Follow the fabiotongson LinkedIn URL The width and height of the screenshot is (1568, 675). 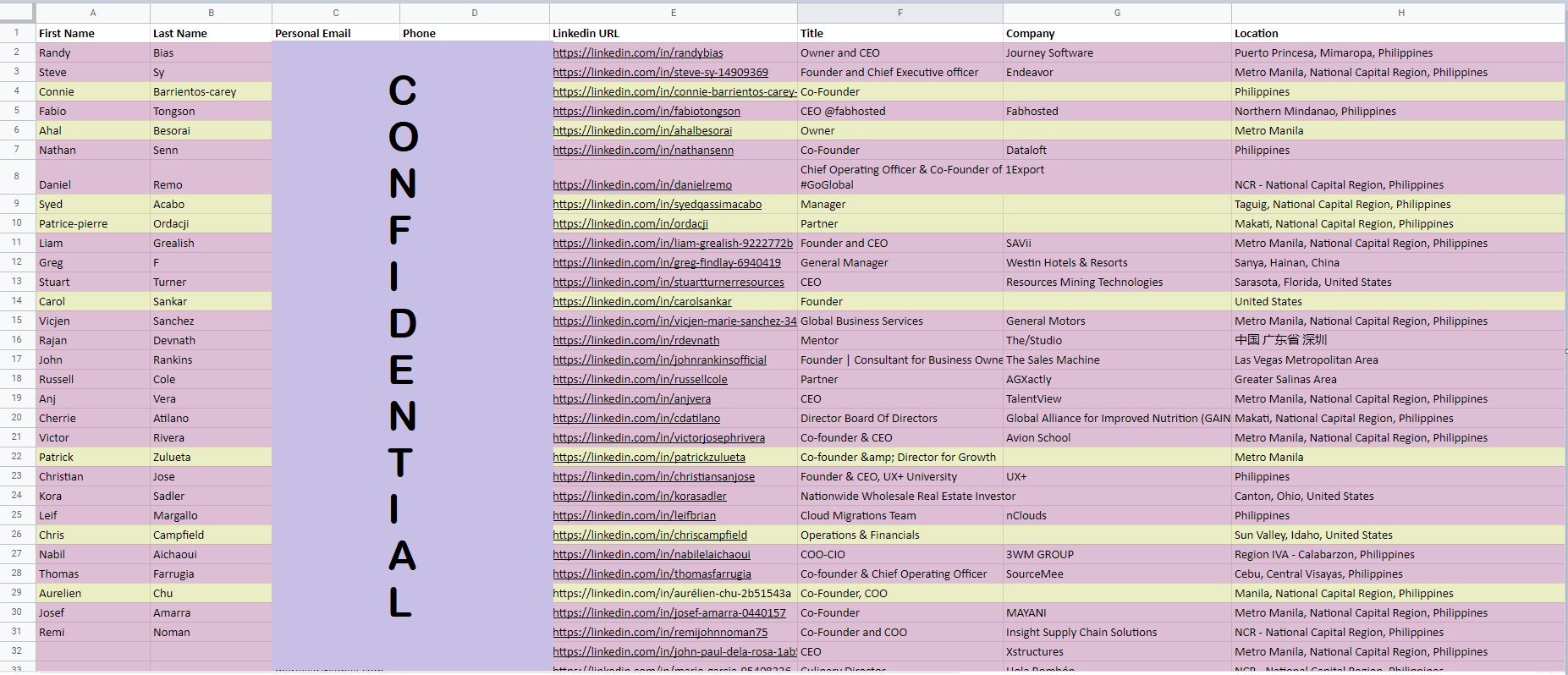[x=646, y=111]
